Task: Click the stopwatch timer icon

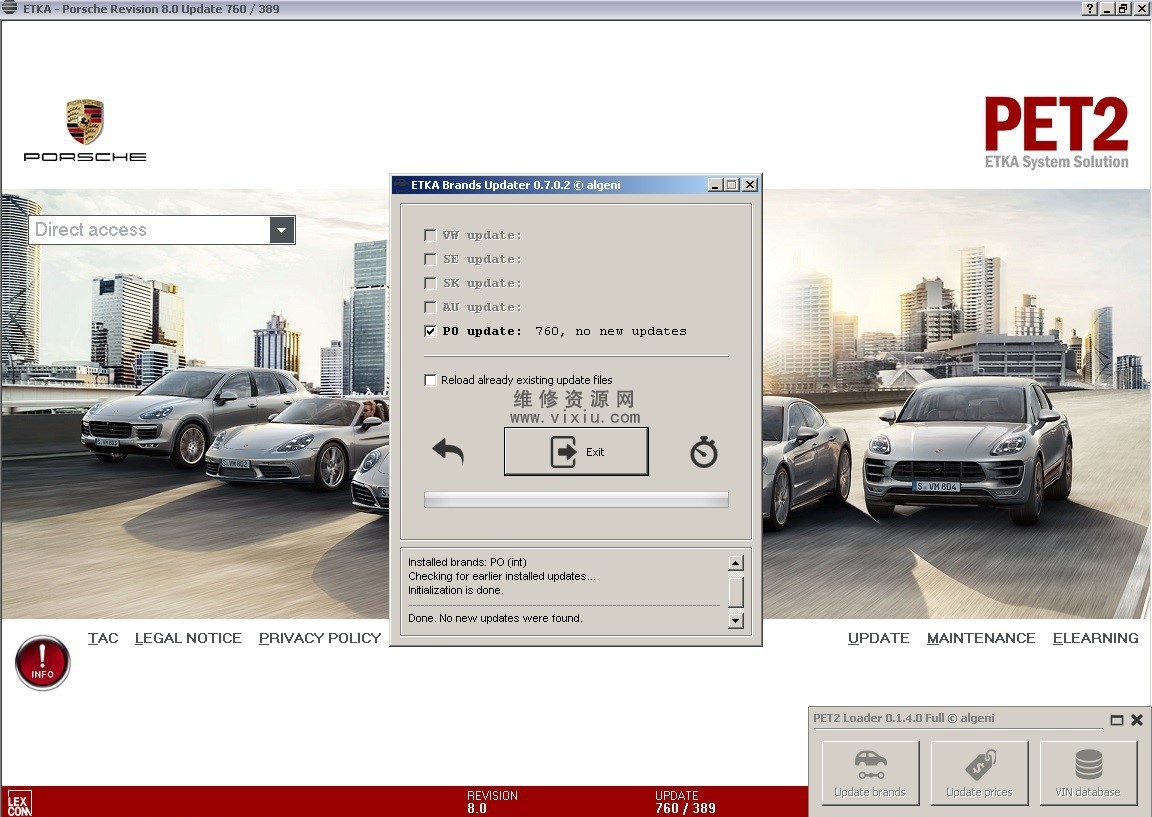Action: pos(704,453)
